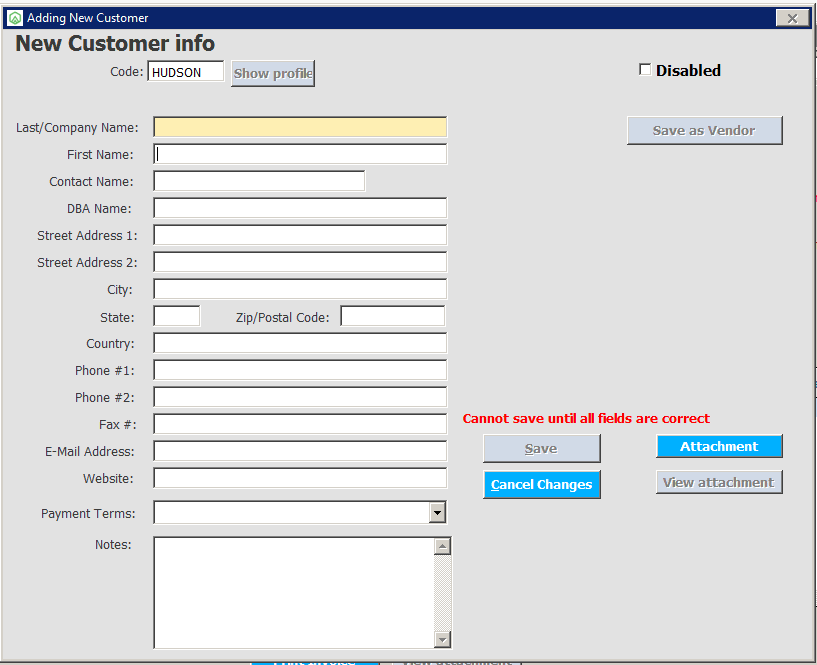Click the Notes scrollbar track
This screenshot has height=665, width=817.
(442, 593)
